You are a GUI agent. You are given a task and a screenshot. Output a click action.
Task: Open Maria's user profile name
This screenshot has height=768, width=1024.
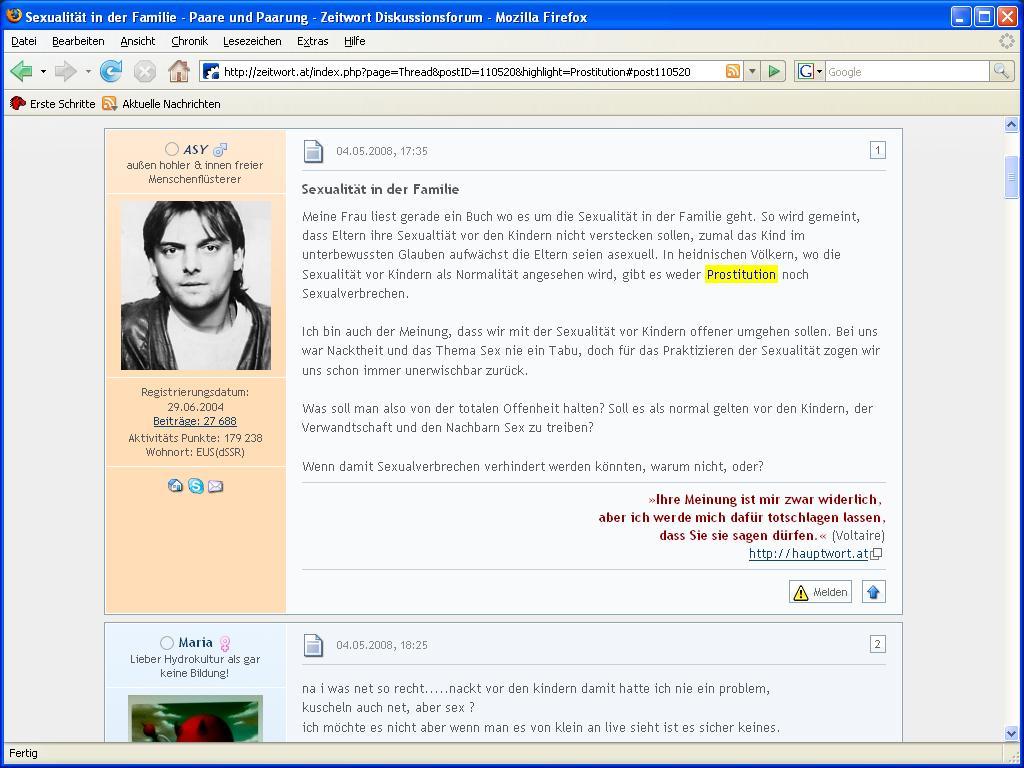click(196, 643)
